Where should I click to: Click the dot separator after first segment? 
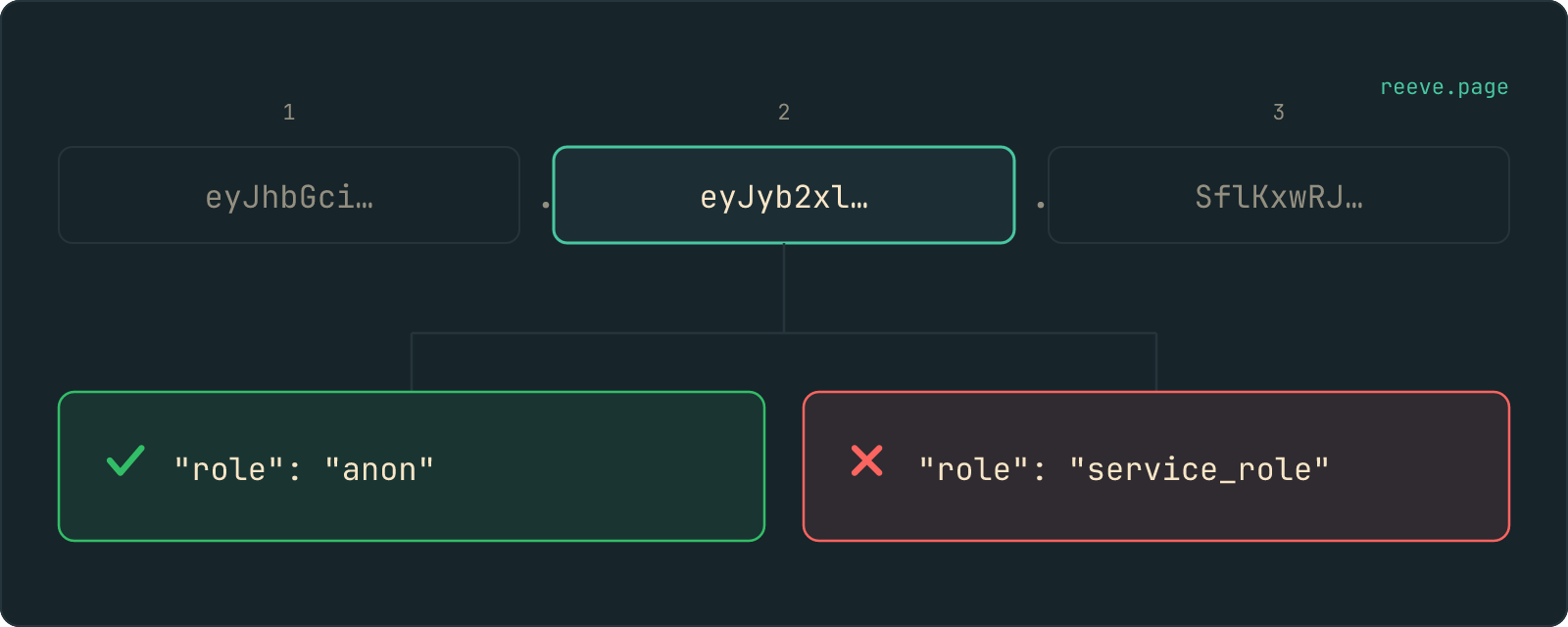click(546, 204)
